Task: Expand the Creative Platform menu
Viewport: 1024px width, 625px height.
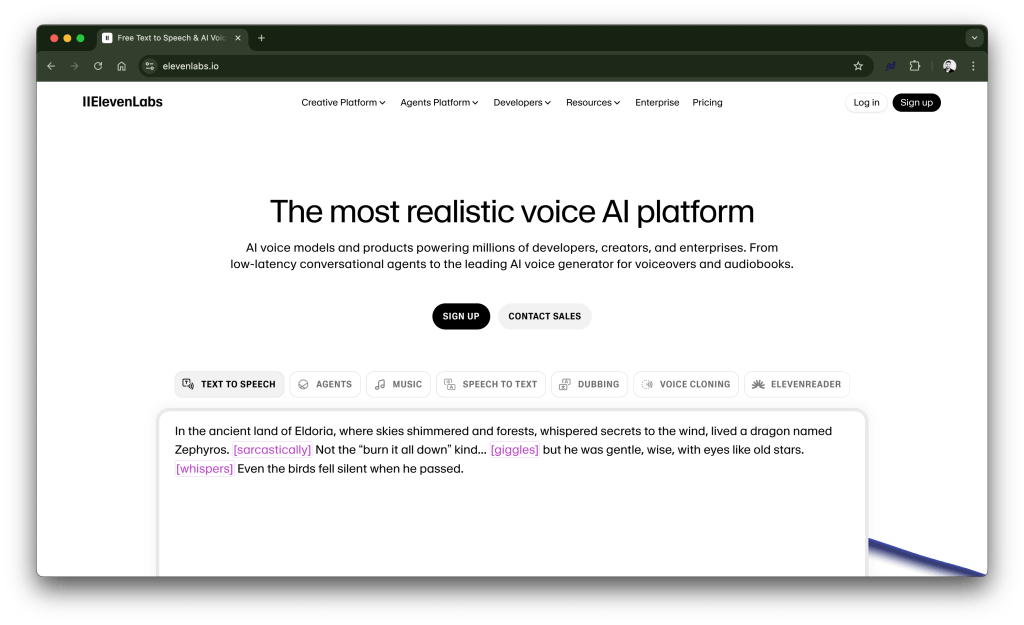Action: (343, 103)
